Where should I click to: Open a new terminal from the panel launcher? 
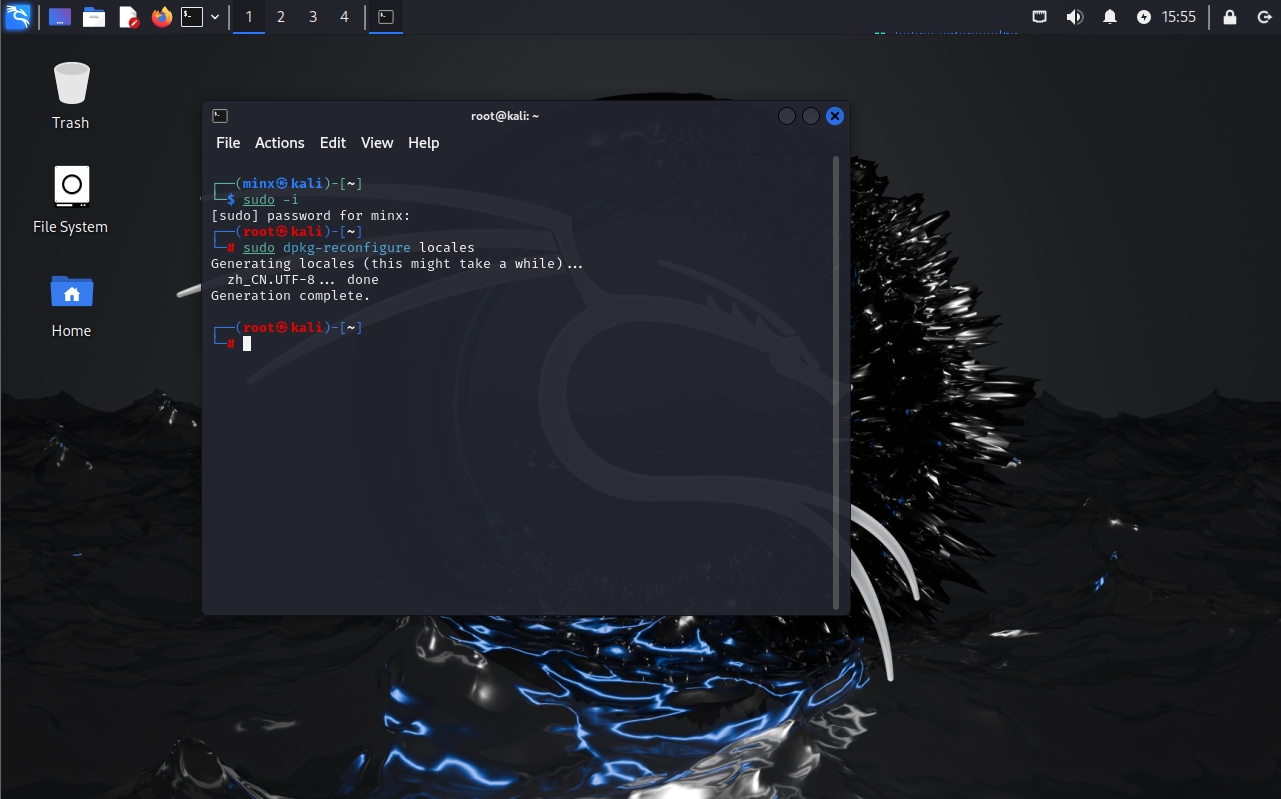pos(191,17)
